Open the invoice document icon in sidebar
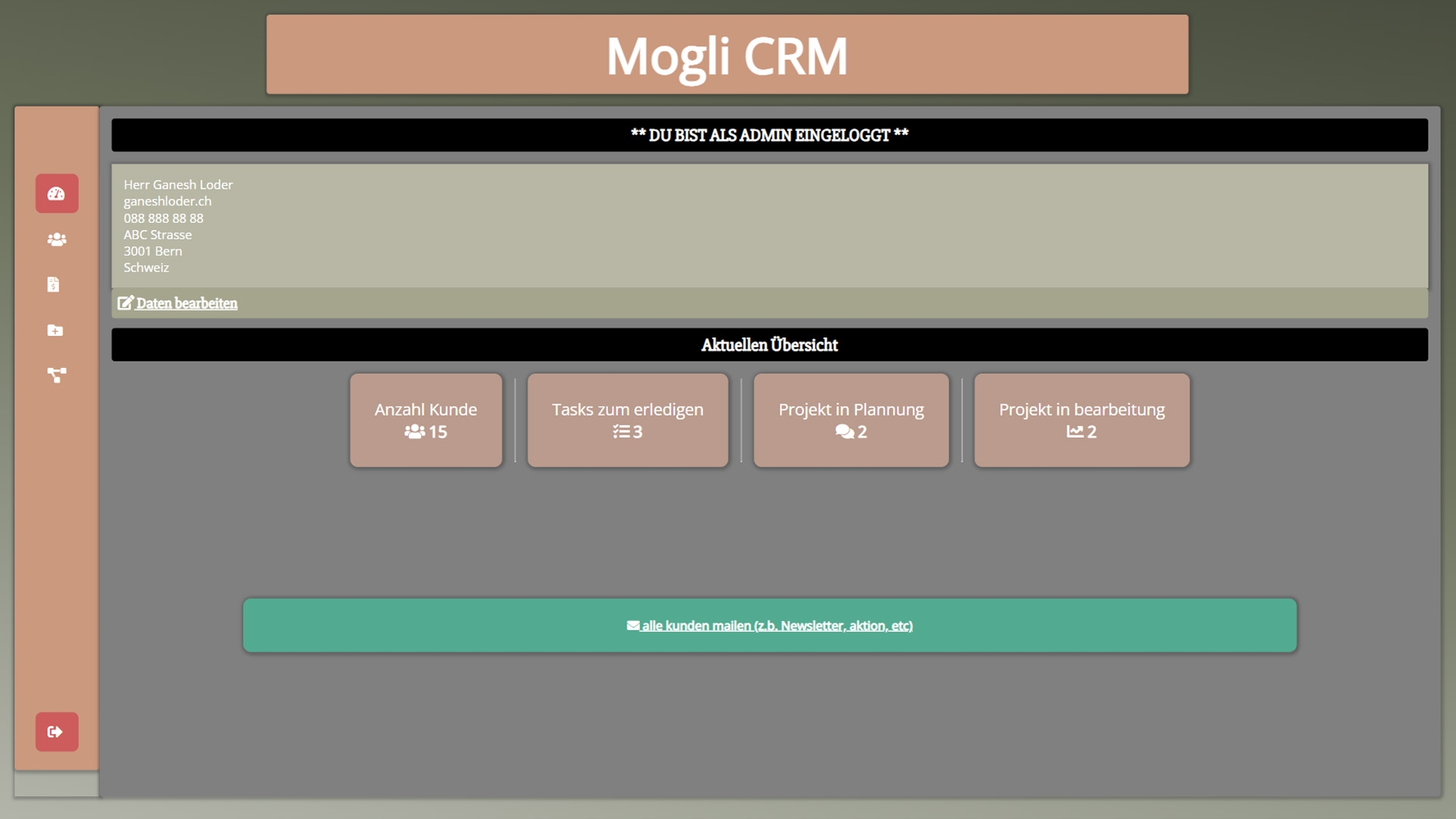Viewport: 1456px width, 819px height. [x=53, y=284]
